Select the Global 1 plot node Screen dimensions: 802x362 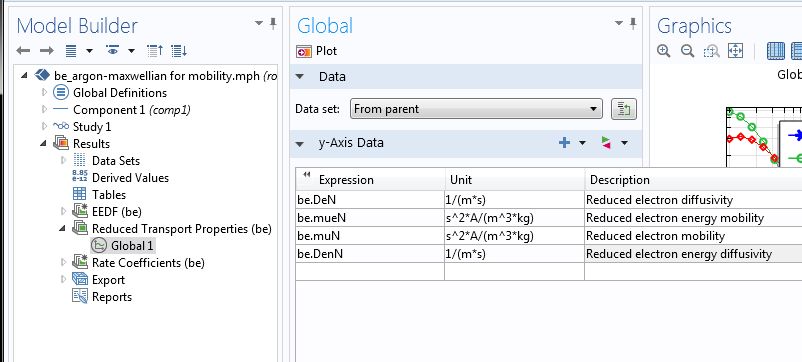coord(122,245)
